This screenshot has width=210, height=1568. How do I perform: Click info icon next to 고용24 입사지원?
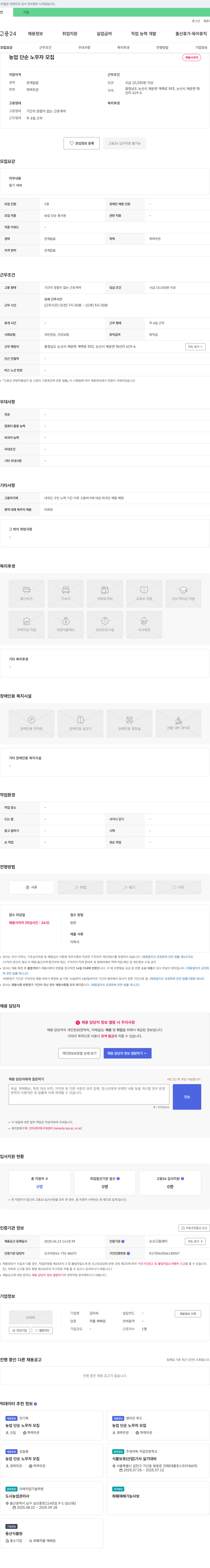coord(183,1178)
